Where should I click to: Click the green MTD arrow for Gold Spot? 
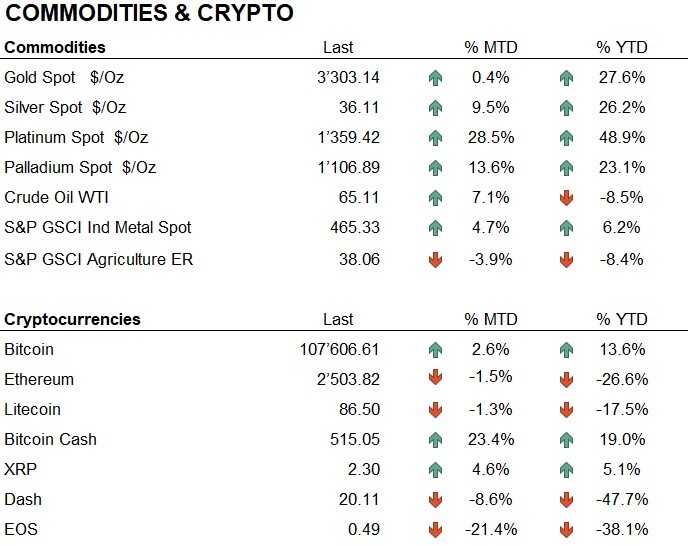(x=434, y=77)
